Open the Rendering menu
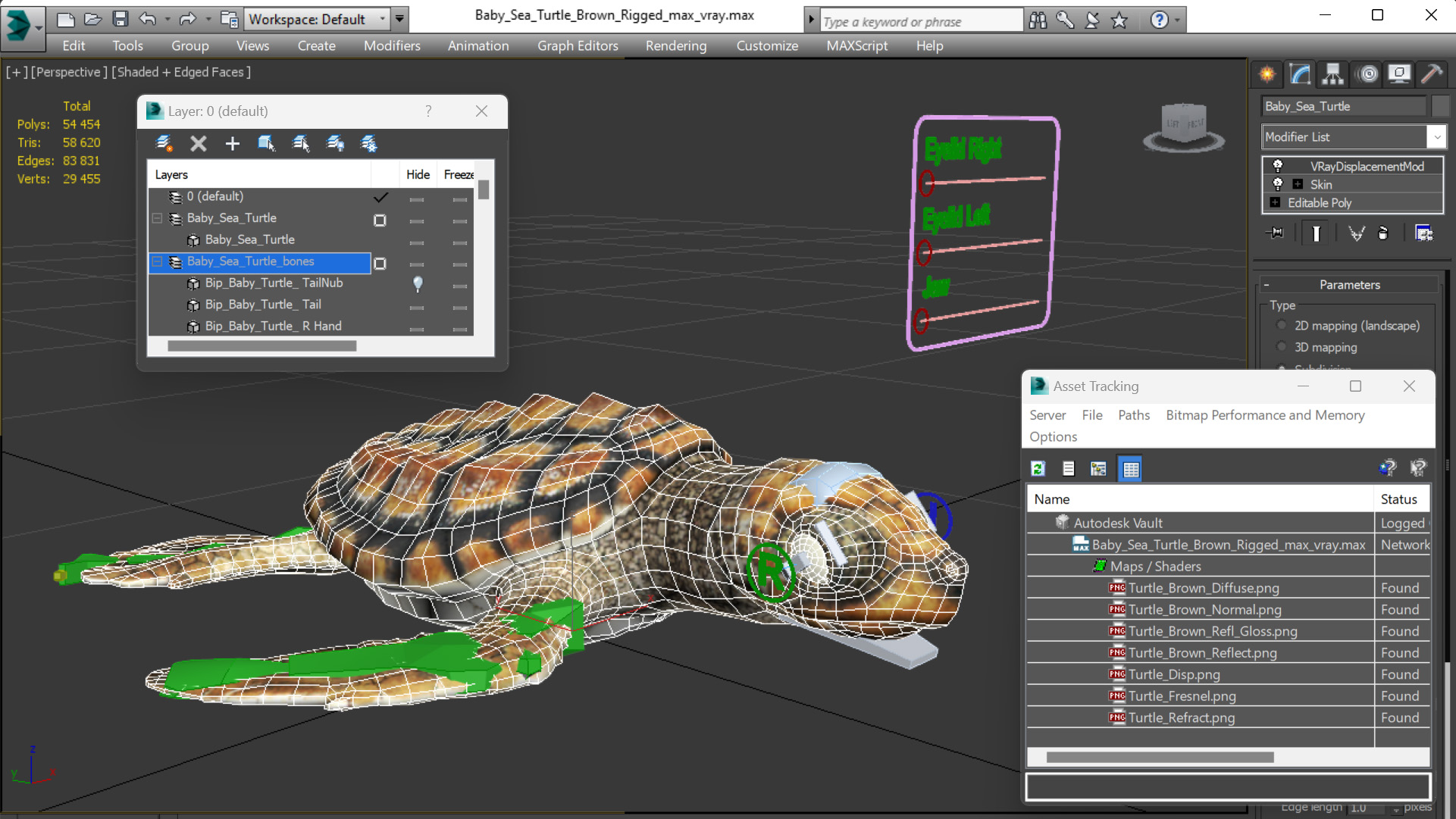Image resolution: width=1456 pixels, height=819 pixels. point(676,45)
